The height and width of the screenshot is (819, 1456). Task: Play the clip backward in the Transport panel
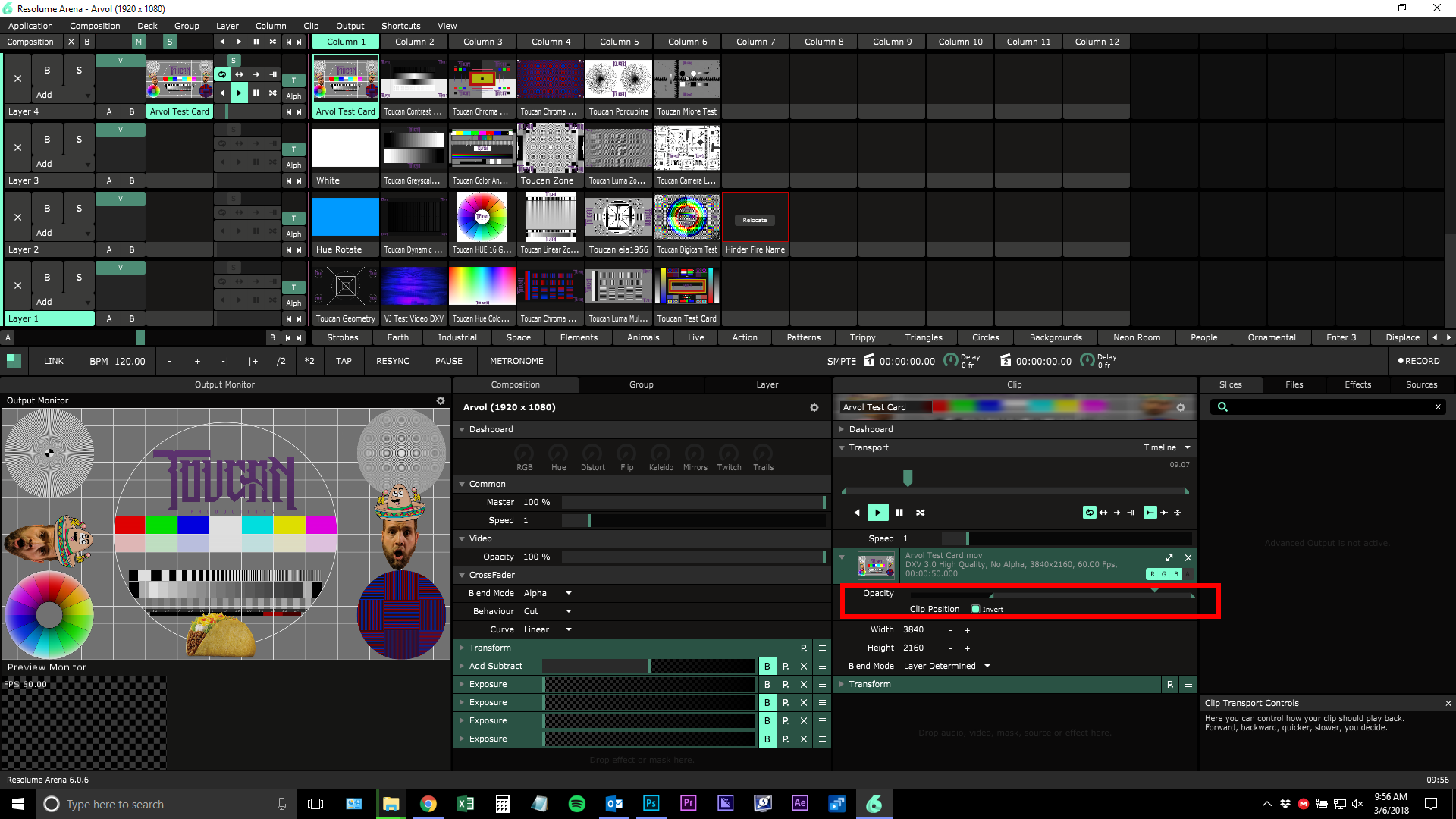[857, 513]
